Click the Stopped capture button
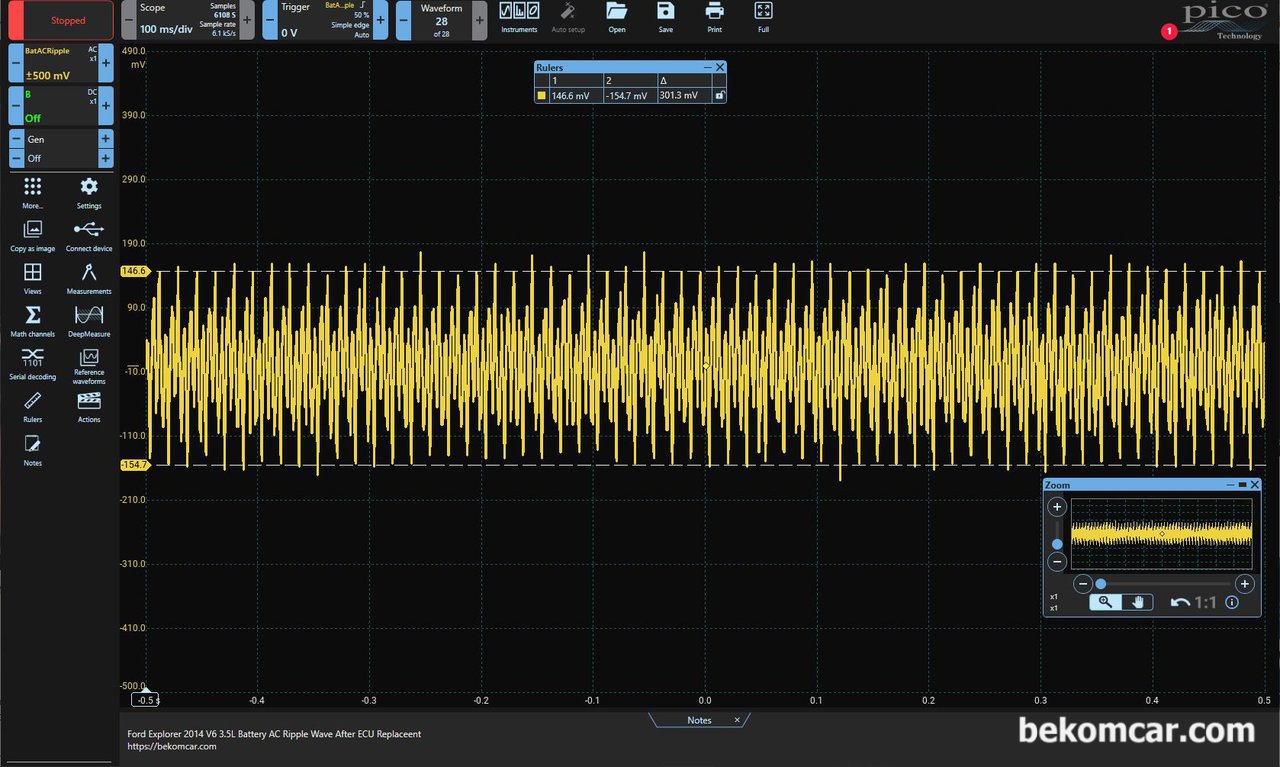This screenshot has height=767, width=1280. (x=60, y=21)
